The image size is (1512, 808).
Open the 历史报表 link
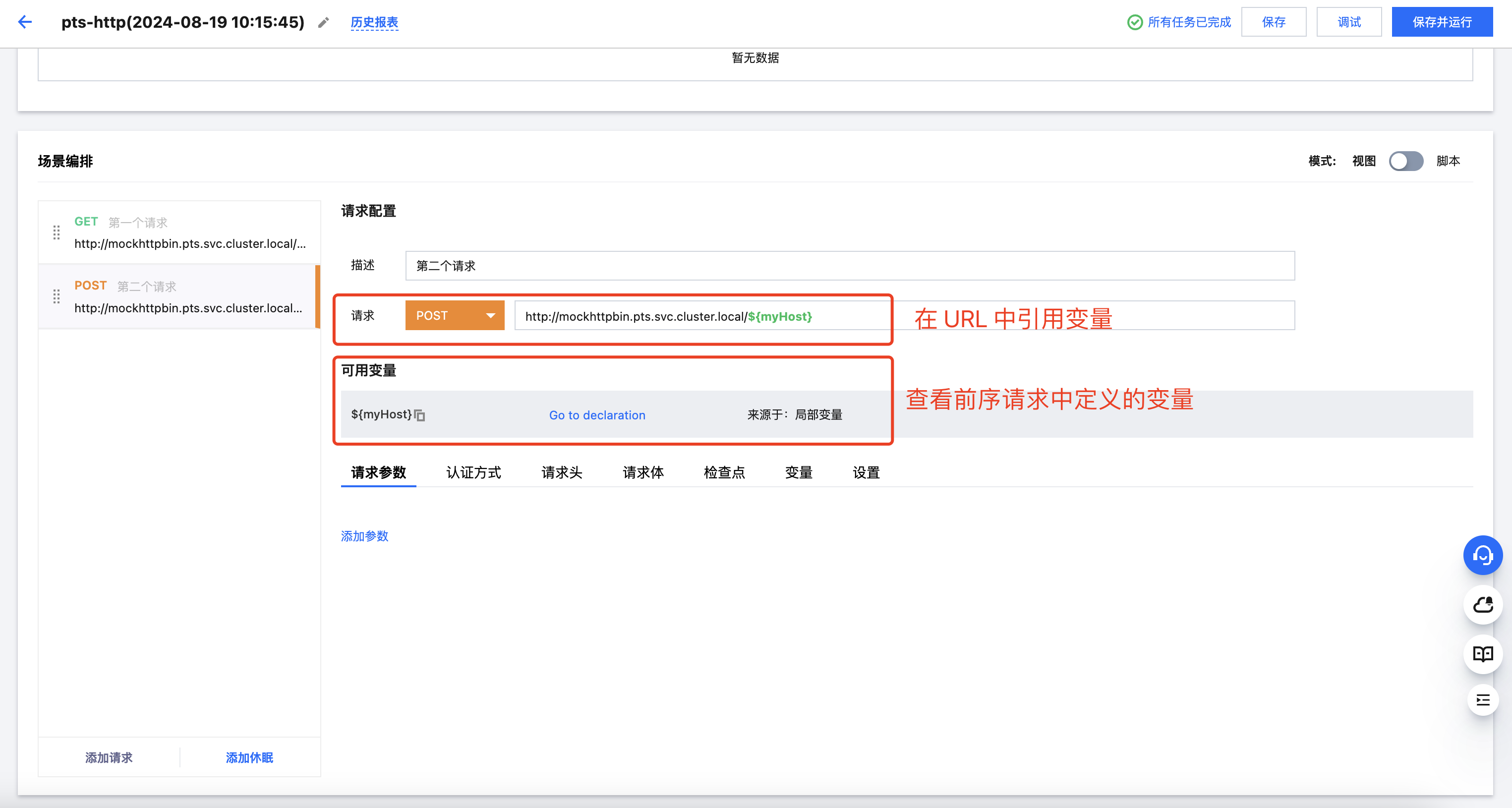point(374,22)
